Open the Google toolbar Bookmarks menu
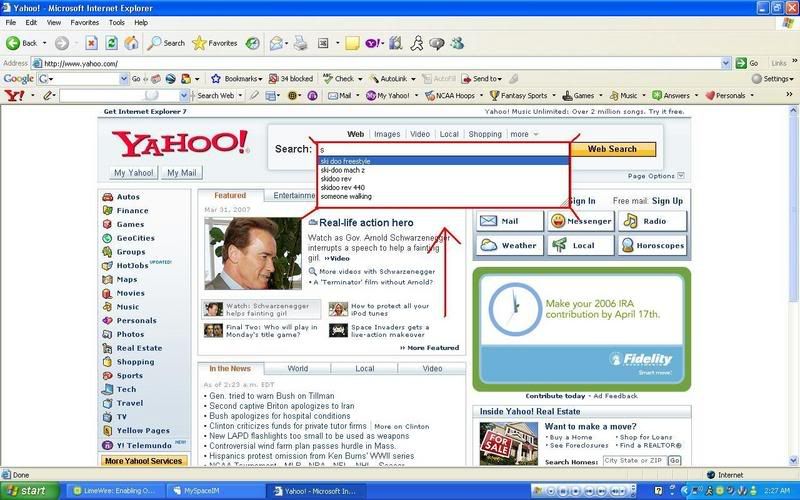 point(237,79)
